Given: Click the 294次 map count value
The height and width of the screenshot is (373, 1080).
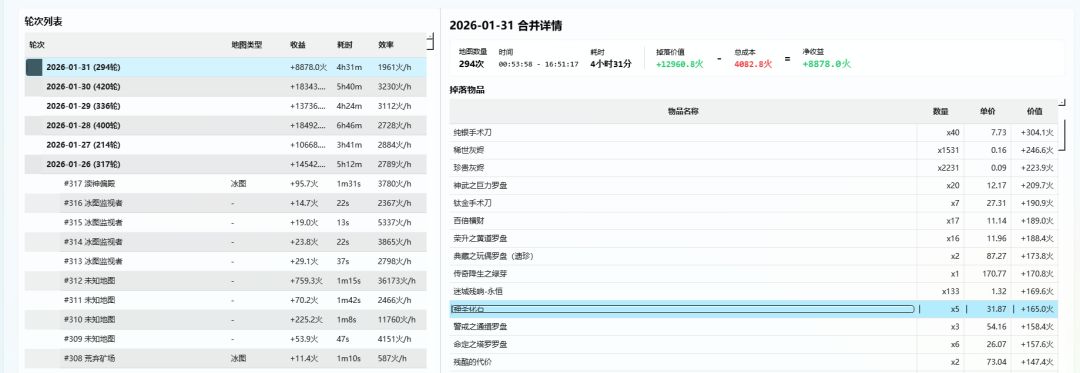Looking at the screenshot, I should [471, 64].
